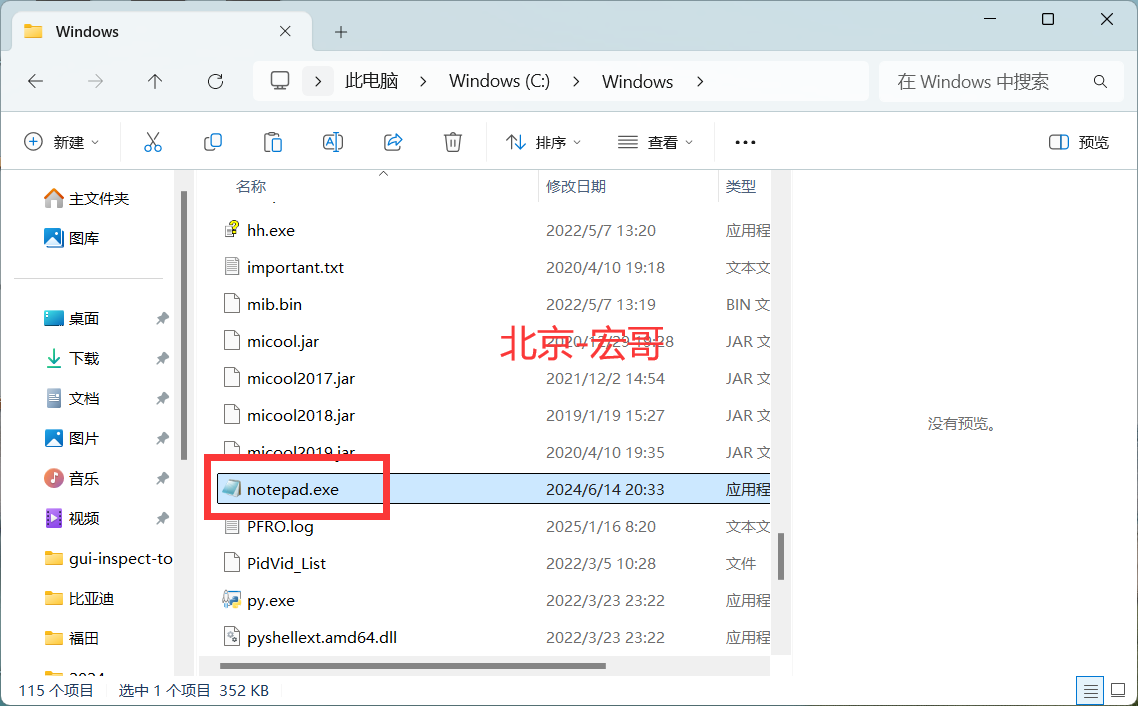Unpin 桌面 using its pin icon

163,318
